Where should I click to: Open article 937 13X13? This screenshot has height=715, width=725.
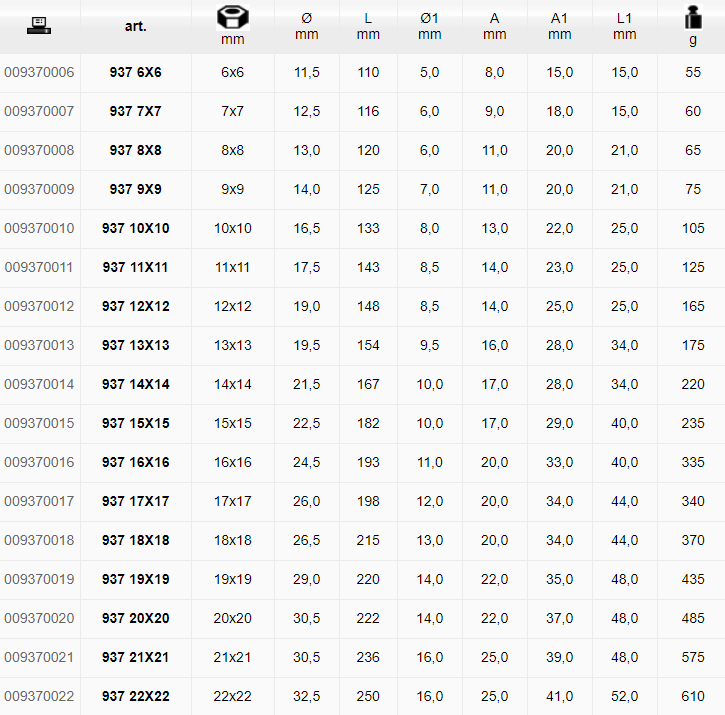tap(135, 345)
